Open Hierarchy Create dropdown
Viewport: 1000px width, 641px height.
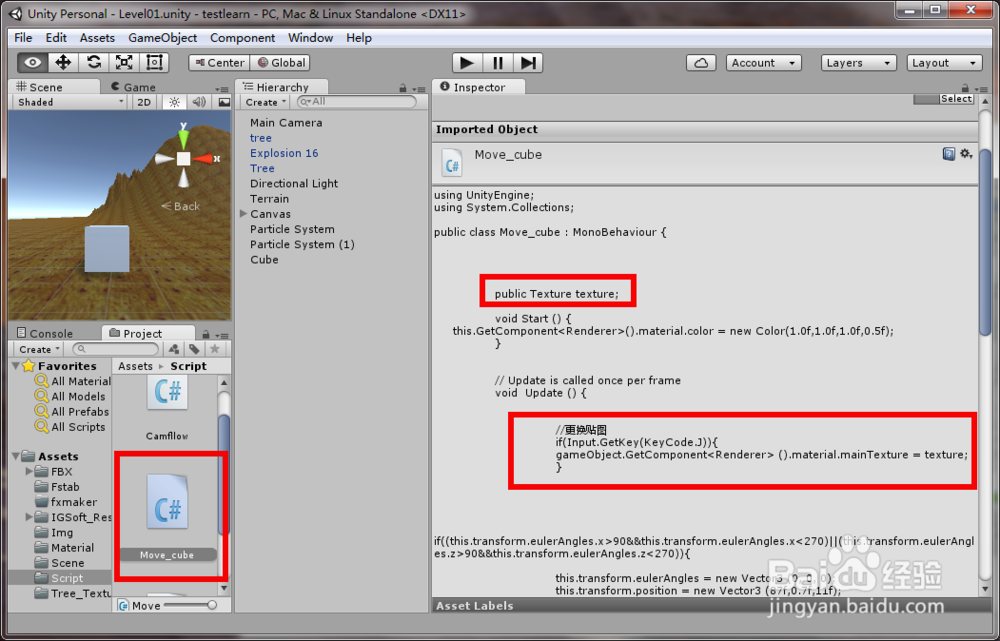(265, 102)
